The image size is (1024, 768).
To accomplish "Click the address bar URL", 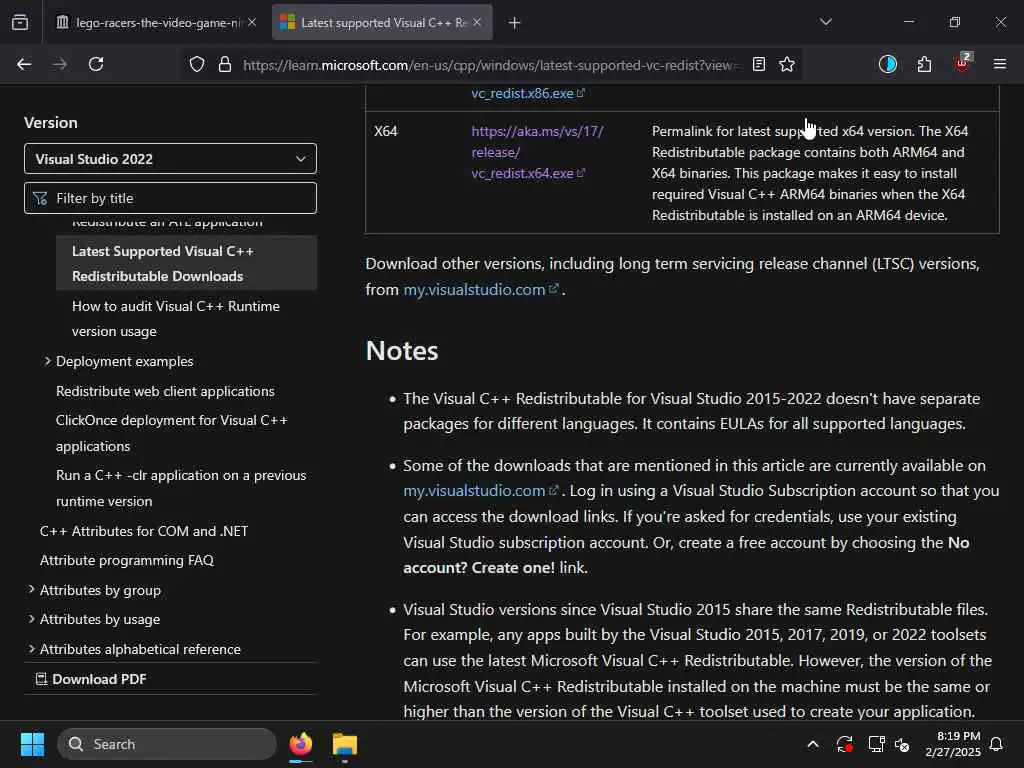I will 491,65.
